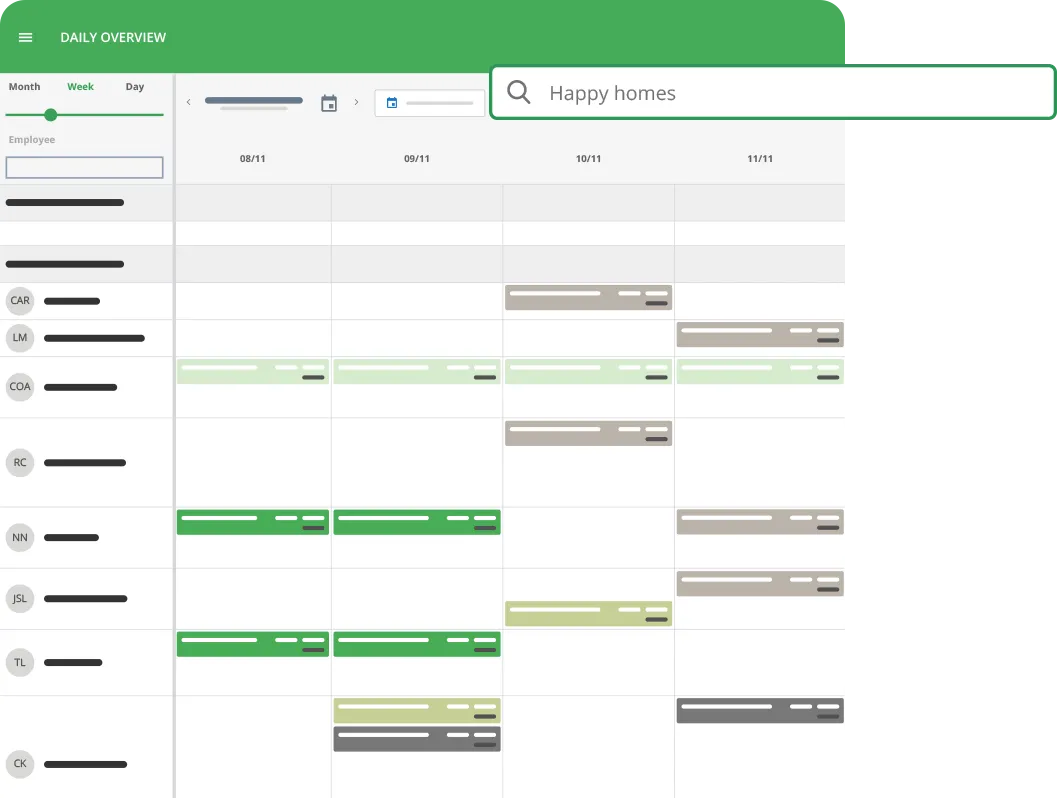
Task: Click the search magnifier icon
Action: (518, 92)
